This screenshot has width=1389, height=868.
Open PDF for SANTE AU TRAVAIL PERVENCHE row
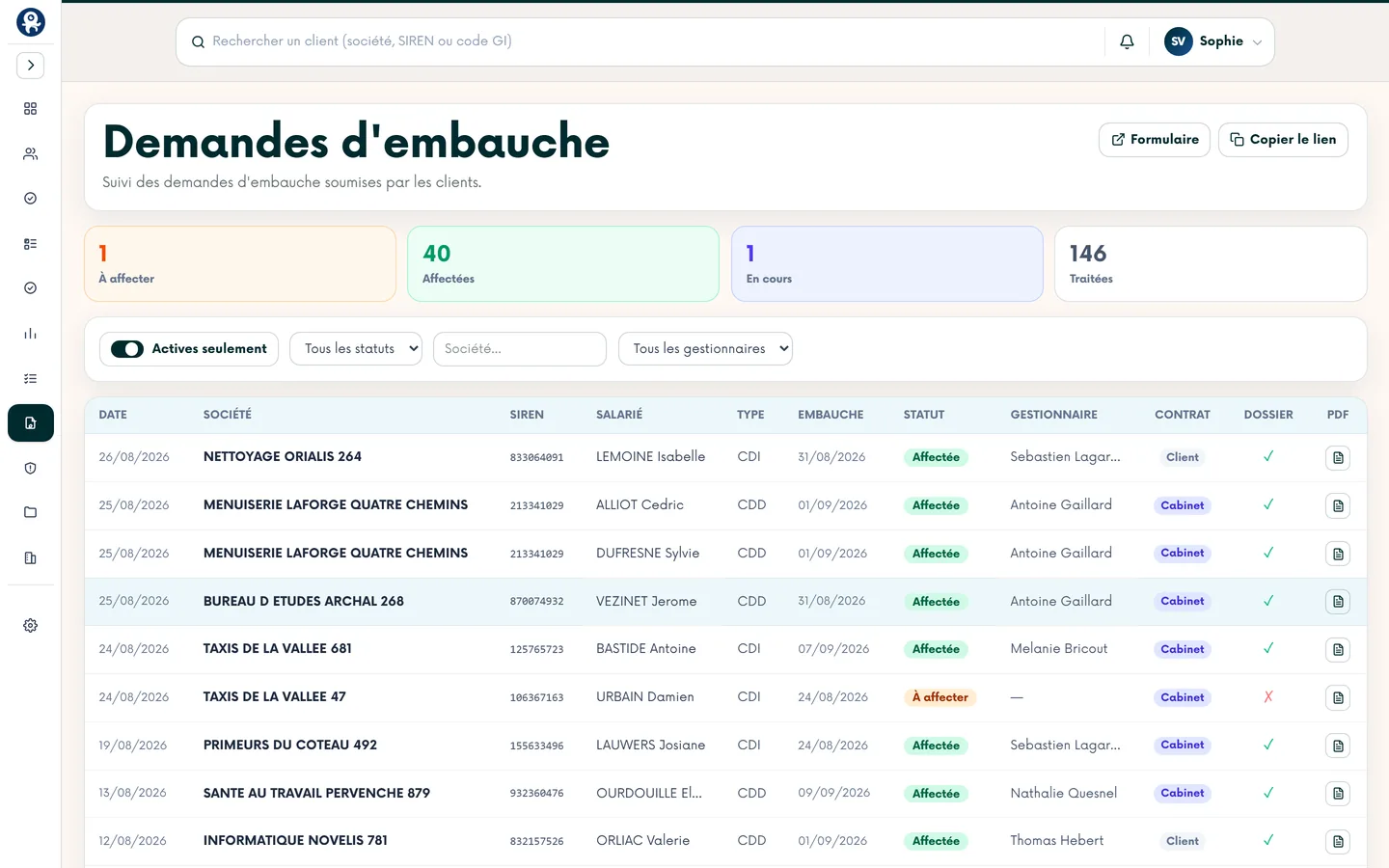1338,794
